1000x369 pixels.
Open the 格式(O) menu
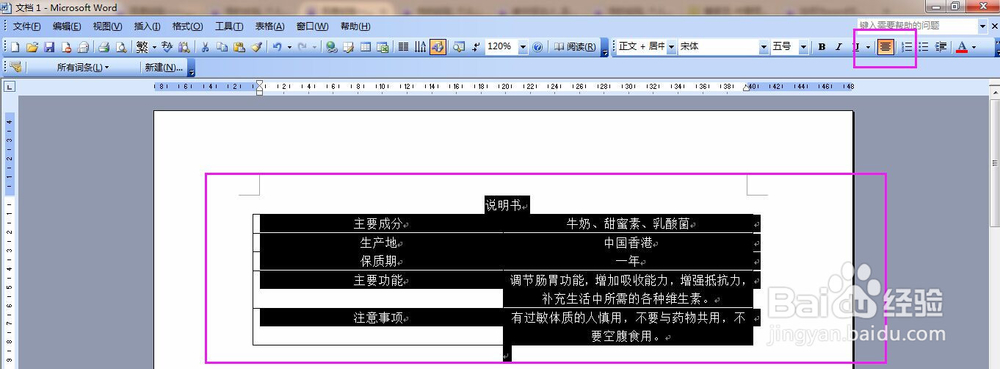188,26
